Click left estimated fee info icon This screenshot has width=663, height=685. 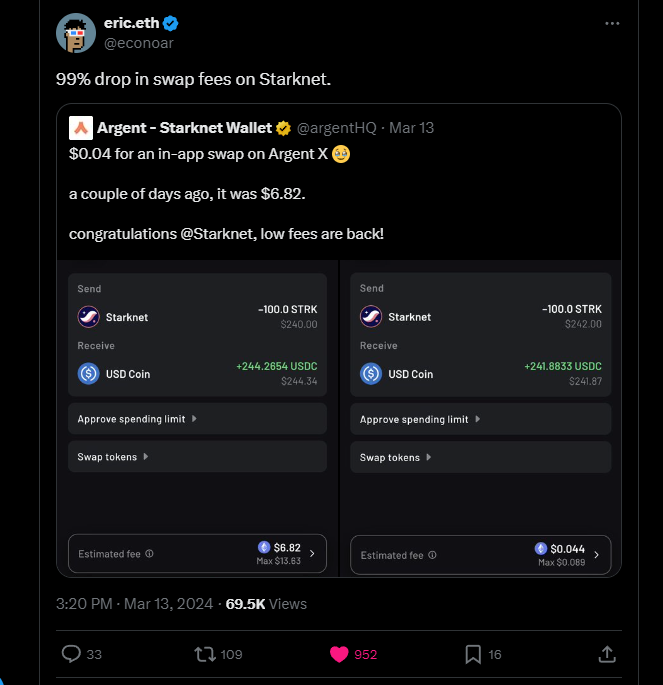pos(150,553)
